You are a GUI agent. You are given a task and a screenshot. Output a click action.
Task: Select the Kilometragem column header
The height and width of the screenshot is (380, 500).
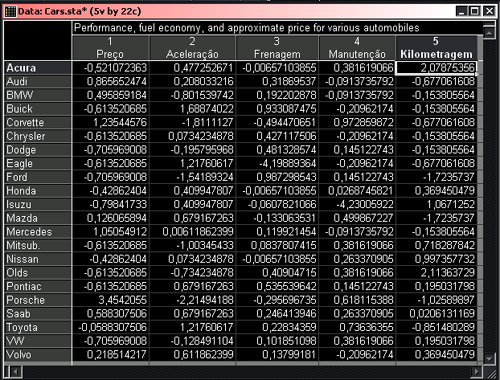click(436, 48)
